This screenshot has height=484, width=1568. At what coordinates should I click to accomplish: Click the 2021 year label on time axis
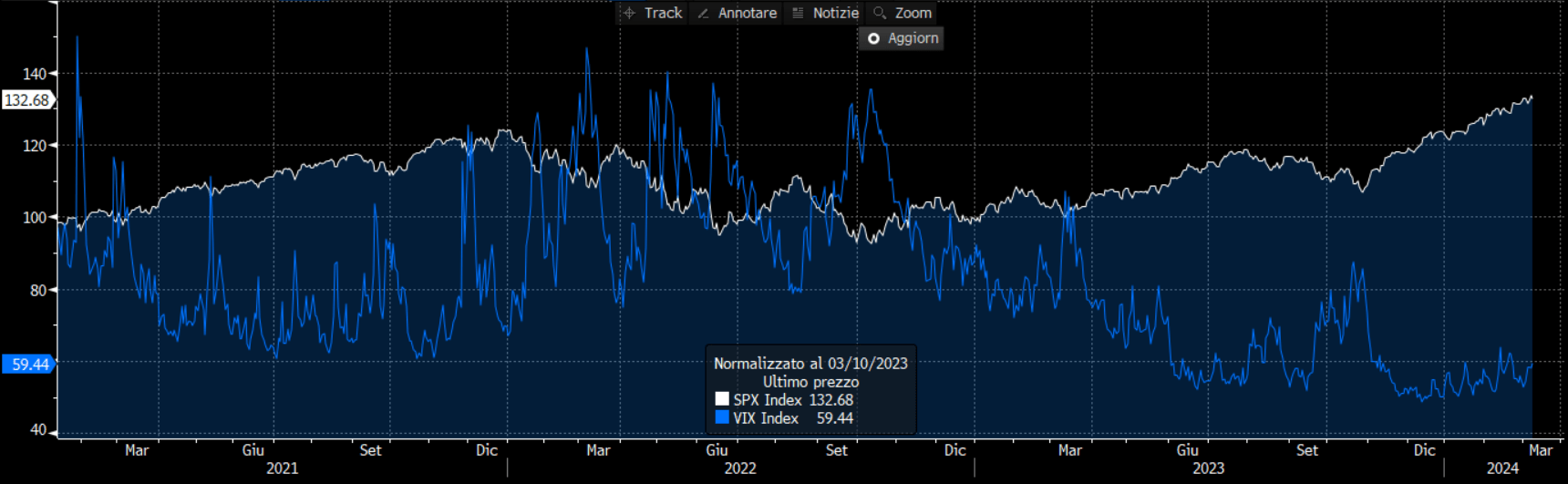[x=282, y=469]
